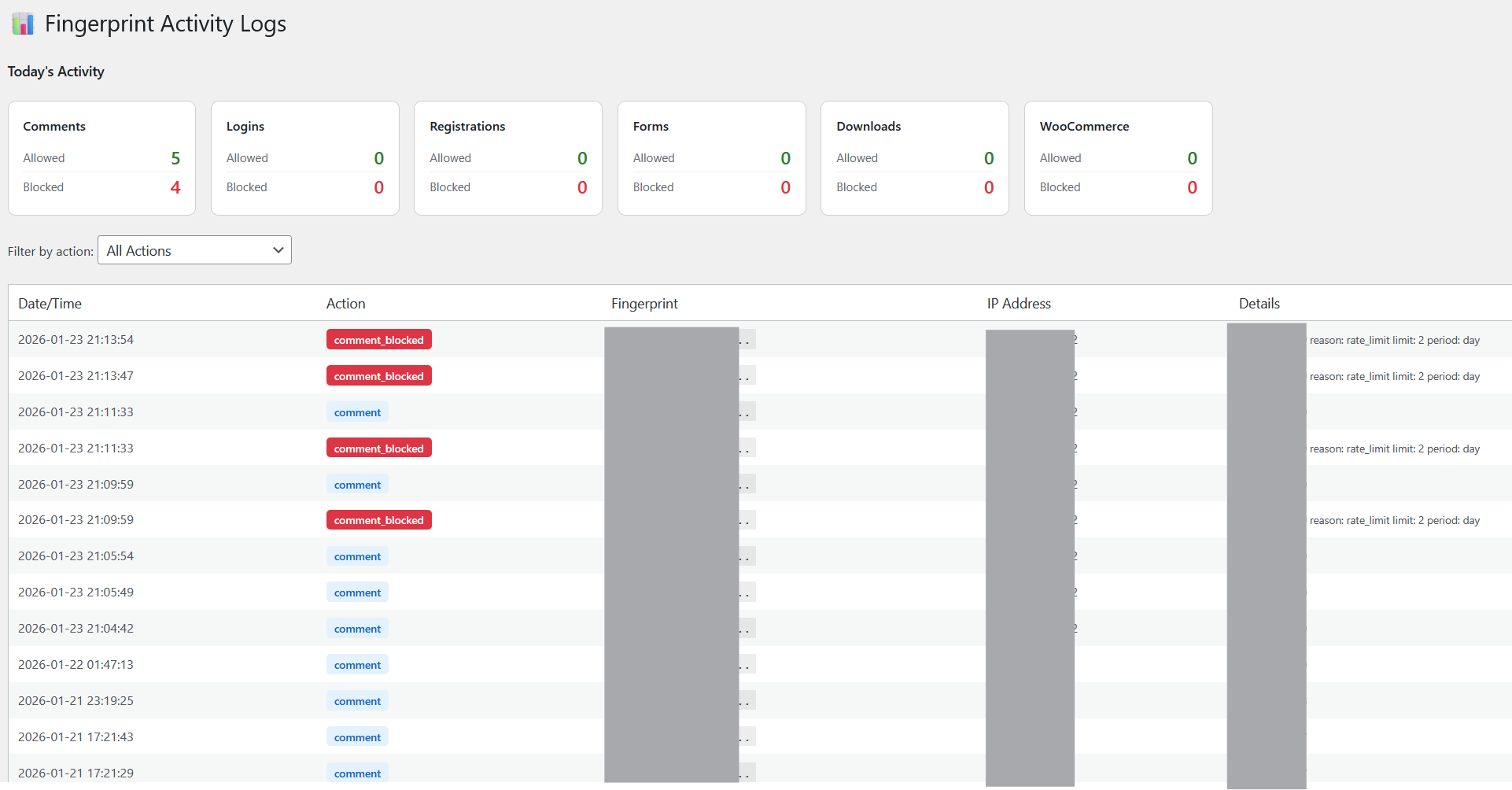The image size is (1512, 790).
Task: Click the Registrations card title
Action: tap(467, 126)
